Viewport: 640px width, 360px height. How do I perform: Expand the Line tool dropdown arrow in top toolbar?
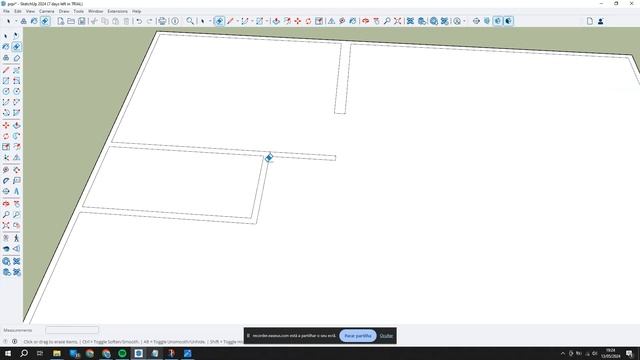point(238,21)
